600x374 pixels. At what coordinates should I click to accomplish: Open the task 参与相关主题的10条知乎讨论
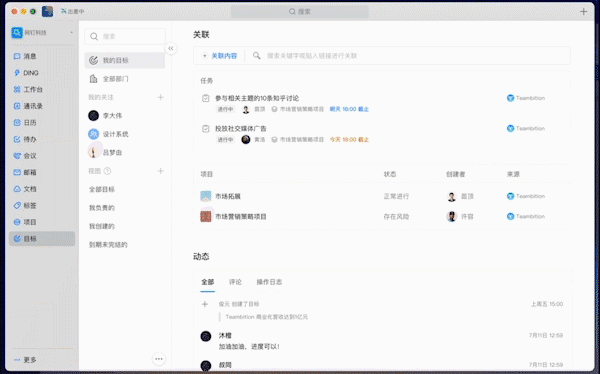tap(257, 98)
